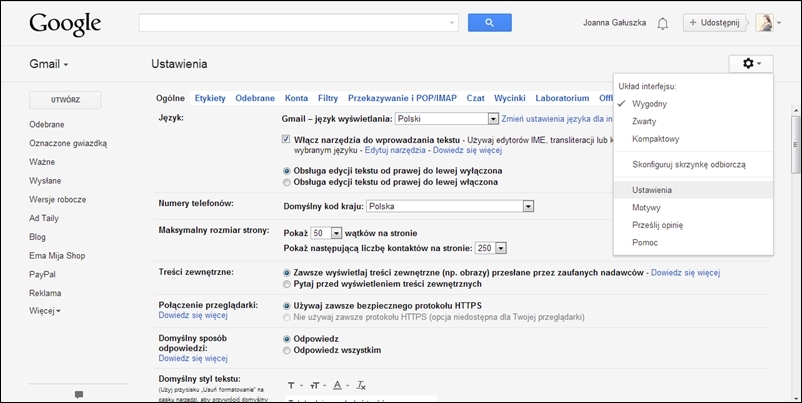
Task: Open Oznaczone gwiazdką in sidebar
Action: tap(68, 143)
